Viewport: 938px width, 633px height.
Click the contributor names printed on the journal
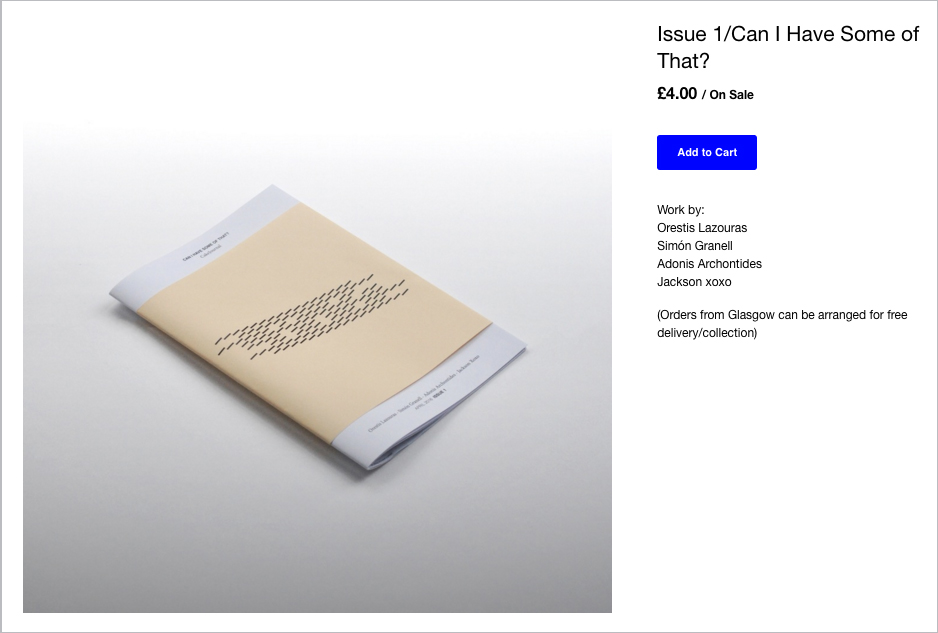pyautogui.click(x=424, y=393)
